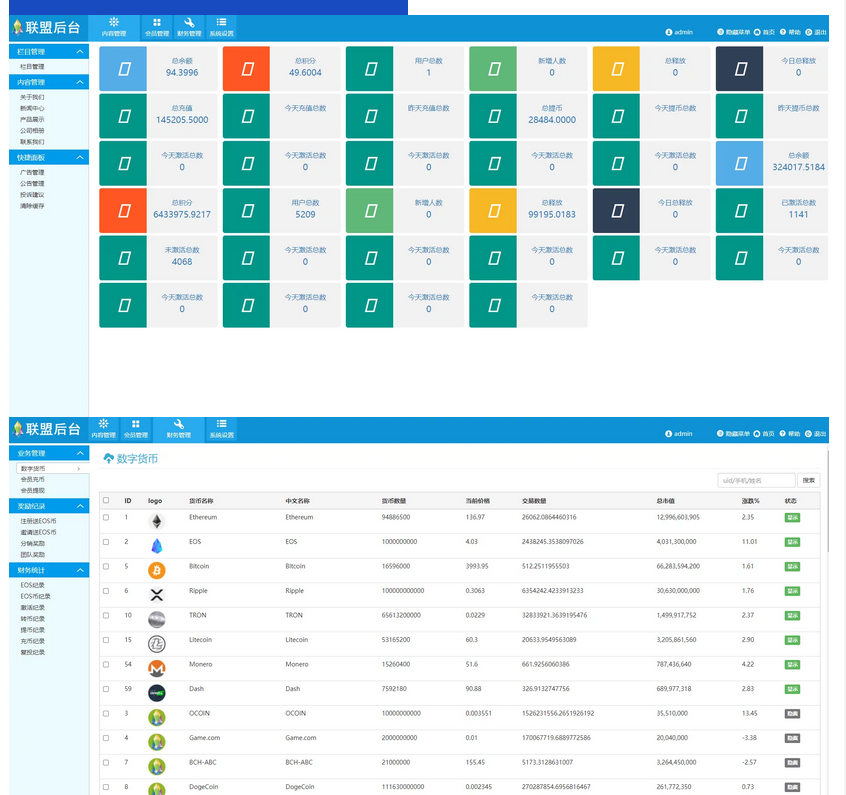Click the orange tile beside 总积分 49.6004
Image resolution: width=846 pixels, height=795 pixels.
pos(247,68)
